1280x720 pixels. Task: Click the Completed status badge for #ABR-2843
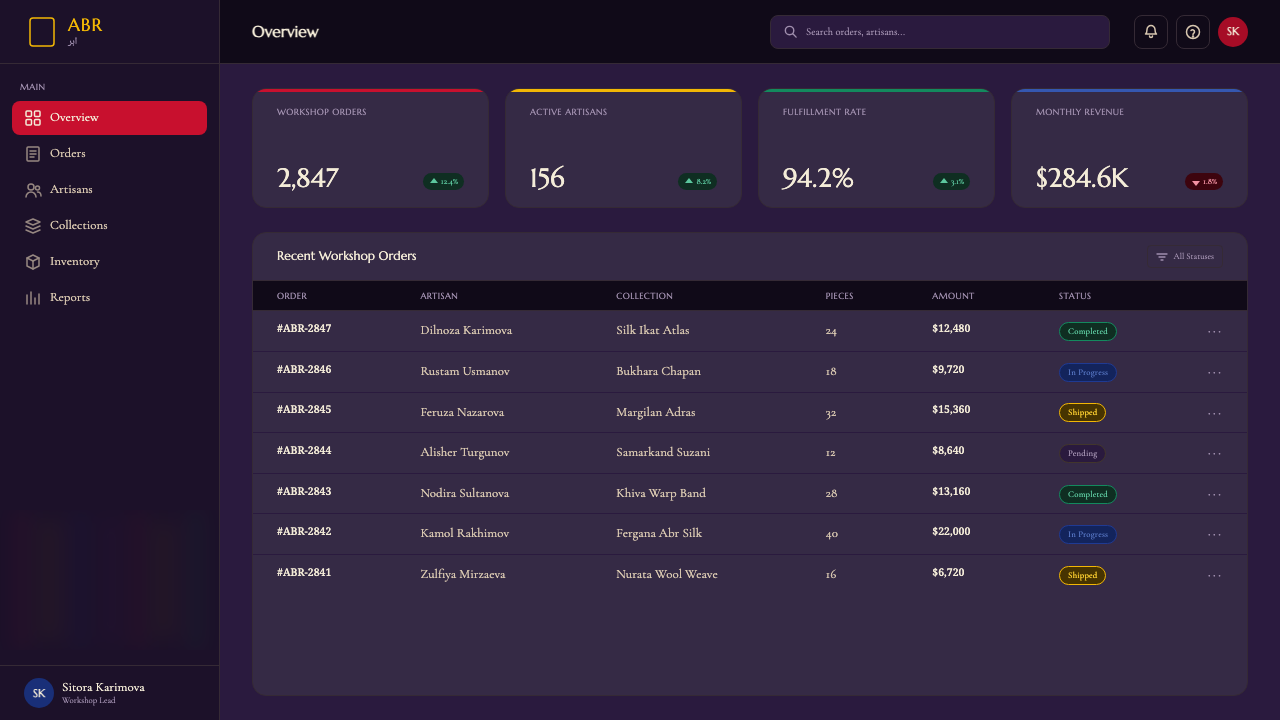pos(1088,494)
